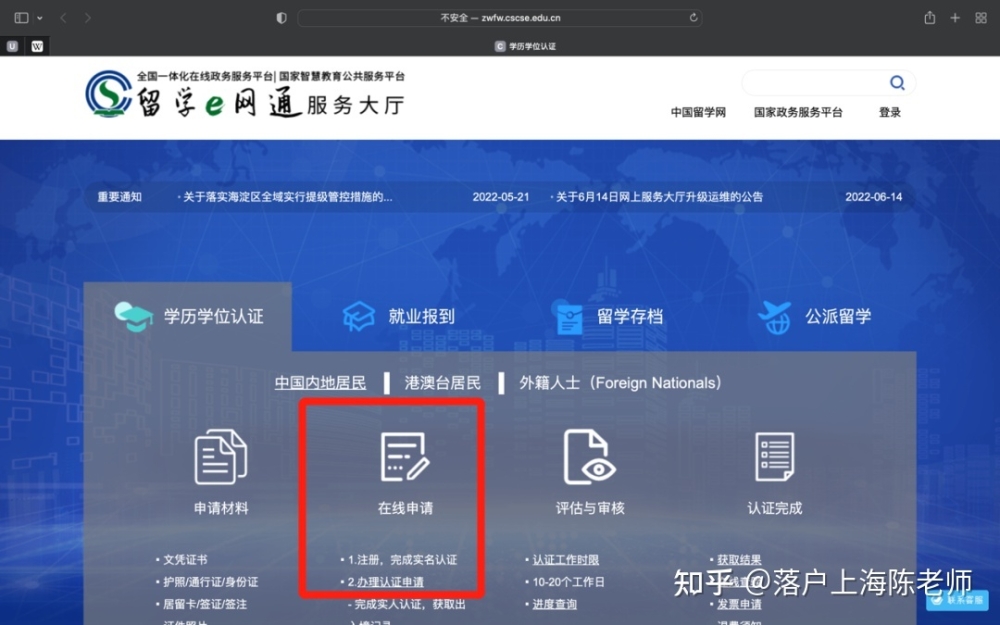Click 1.注册，完成实名认证 item

tap(402, 560)
